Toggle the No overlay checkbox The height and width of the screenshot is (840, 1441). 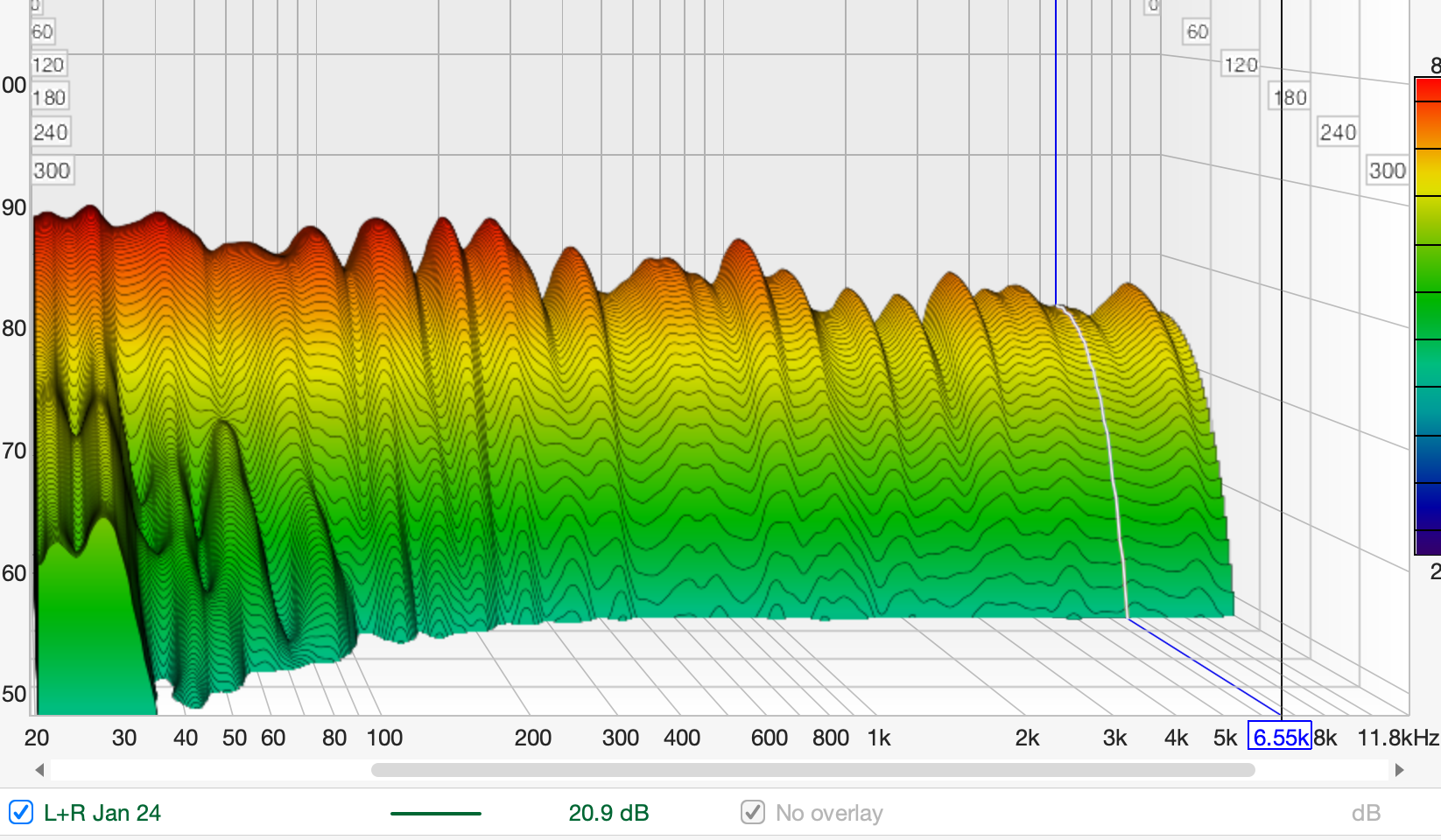[x=753, y=813]
